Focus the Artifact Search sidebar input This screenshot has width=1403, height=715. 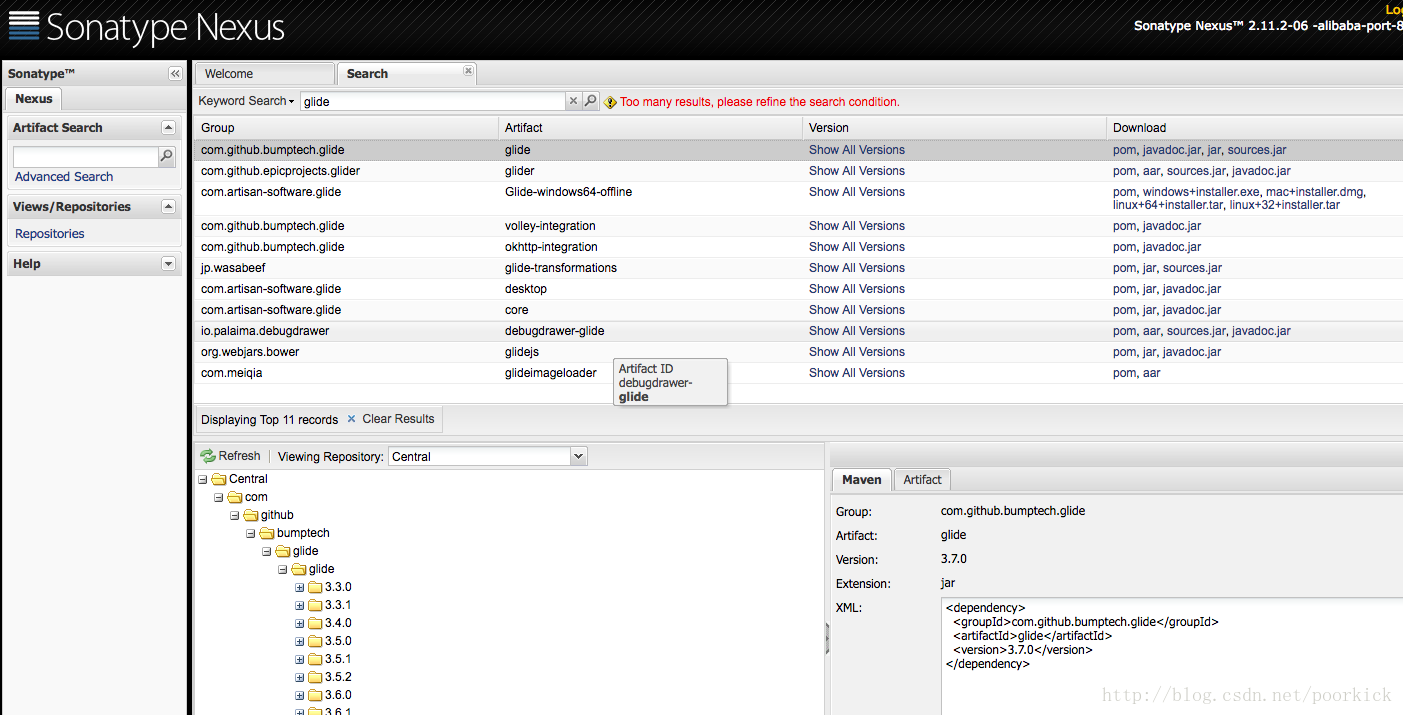[x=85, y=157]
